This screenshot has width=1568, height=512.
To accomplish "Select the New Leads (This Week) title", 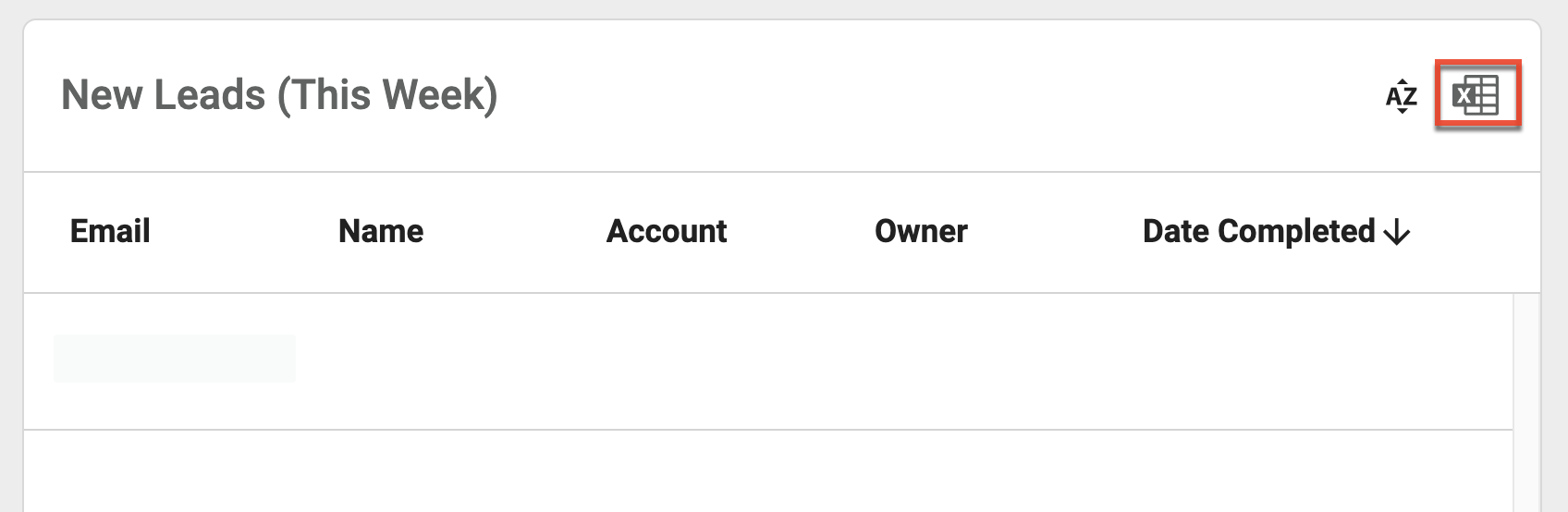I will point(279,95).
